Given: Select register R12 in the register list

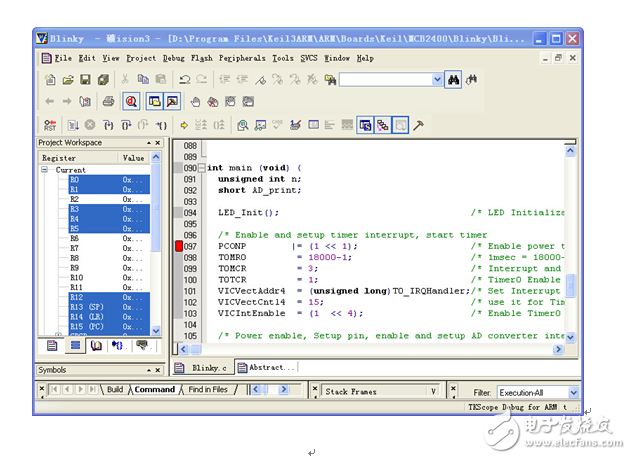Looking at the screenshot, I should [77, 297].
